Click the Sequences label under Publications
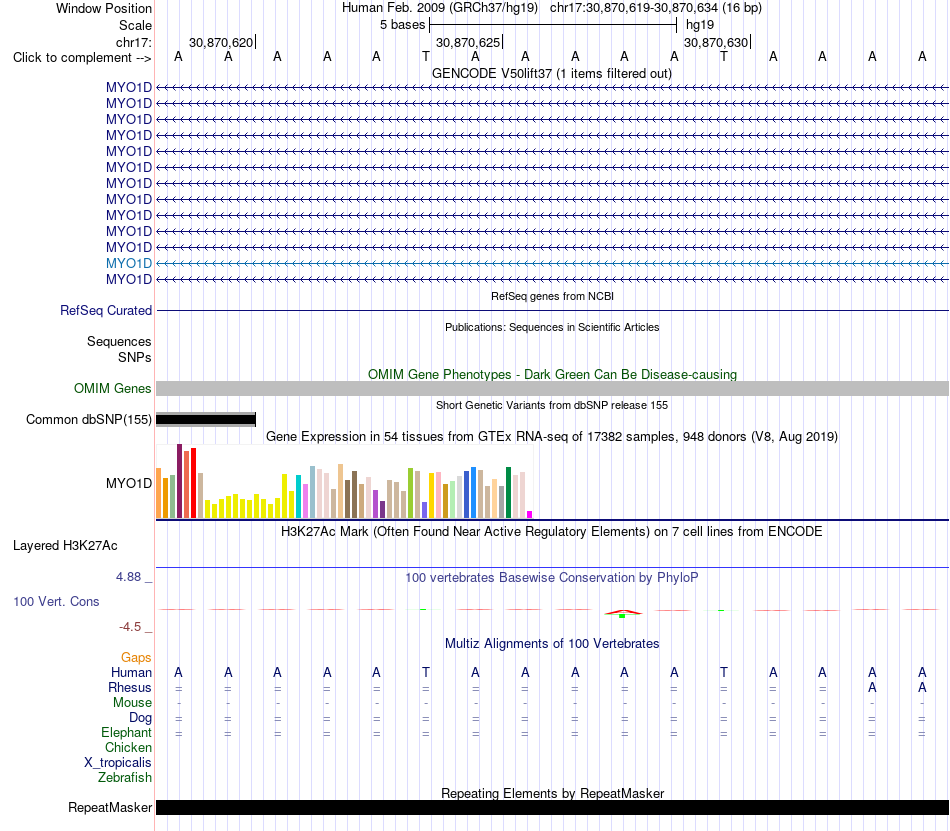This screenshot has width=950, height=831. point(119,341)
